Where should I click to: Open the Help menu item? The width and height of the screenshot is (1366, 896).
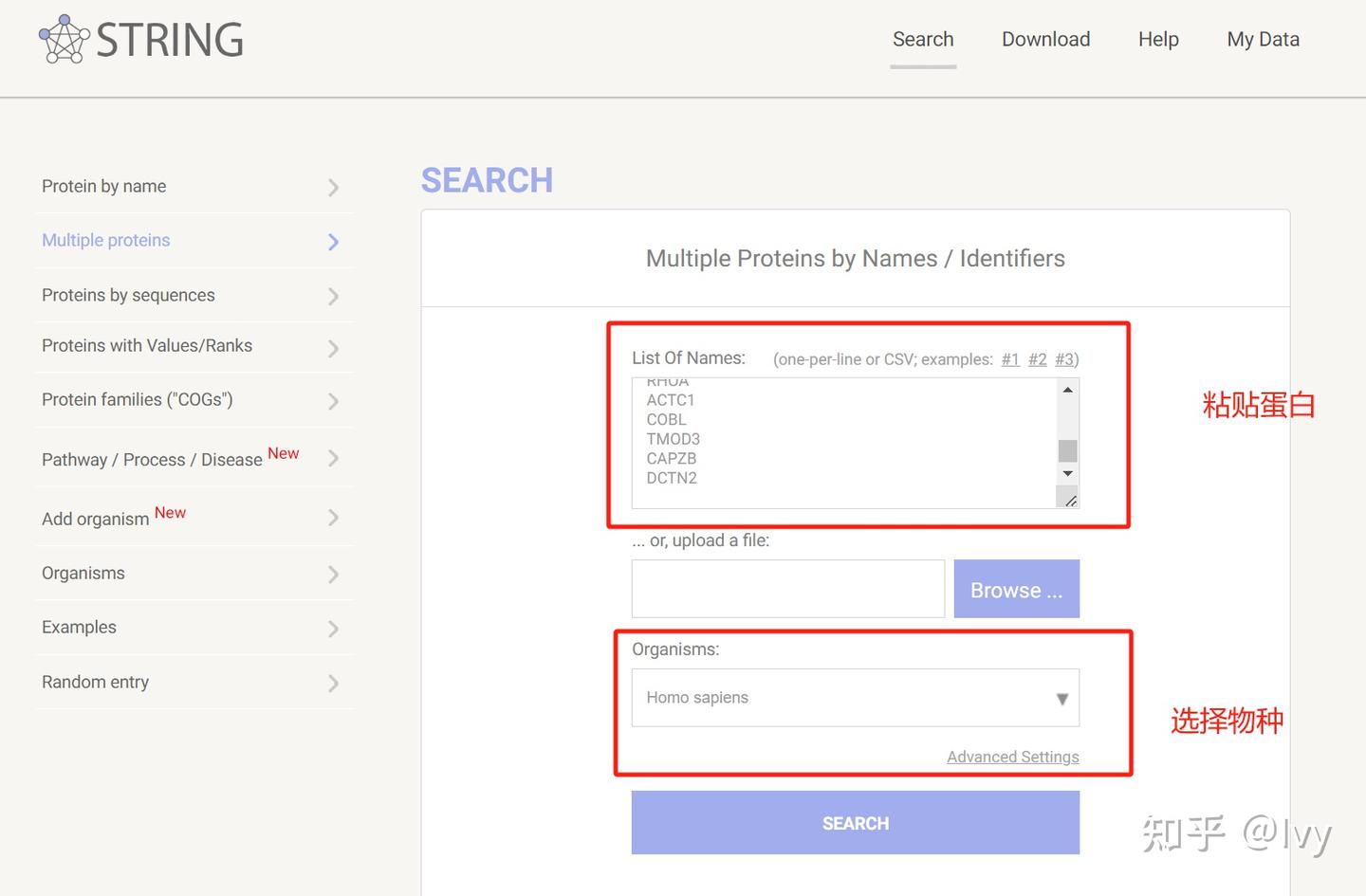pos(1158,40)
